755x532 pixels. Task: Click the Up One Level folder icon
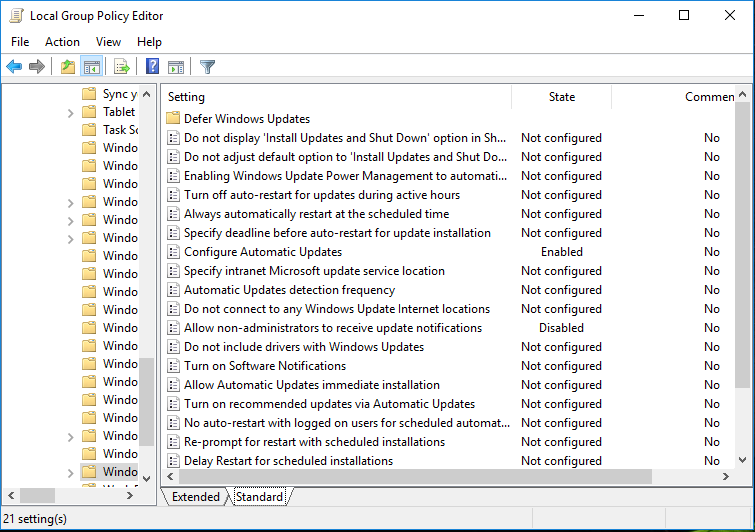(67, 67)
